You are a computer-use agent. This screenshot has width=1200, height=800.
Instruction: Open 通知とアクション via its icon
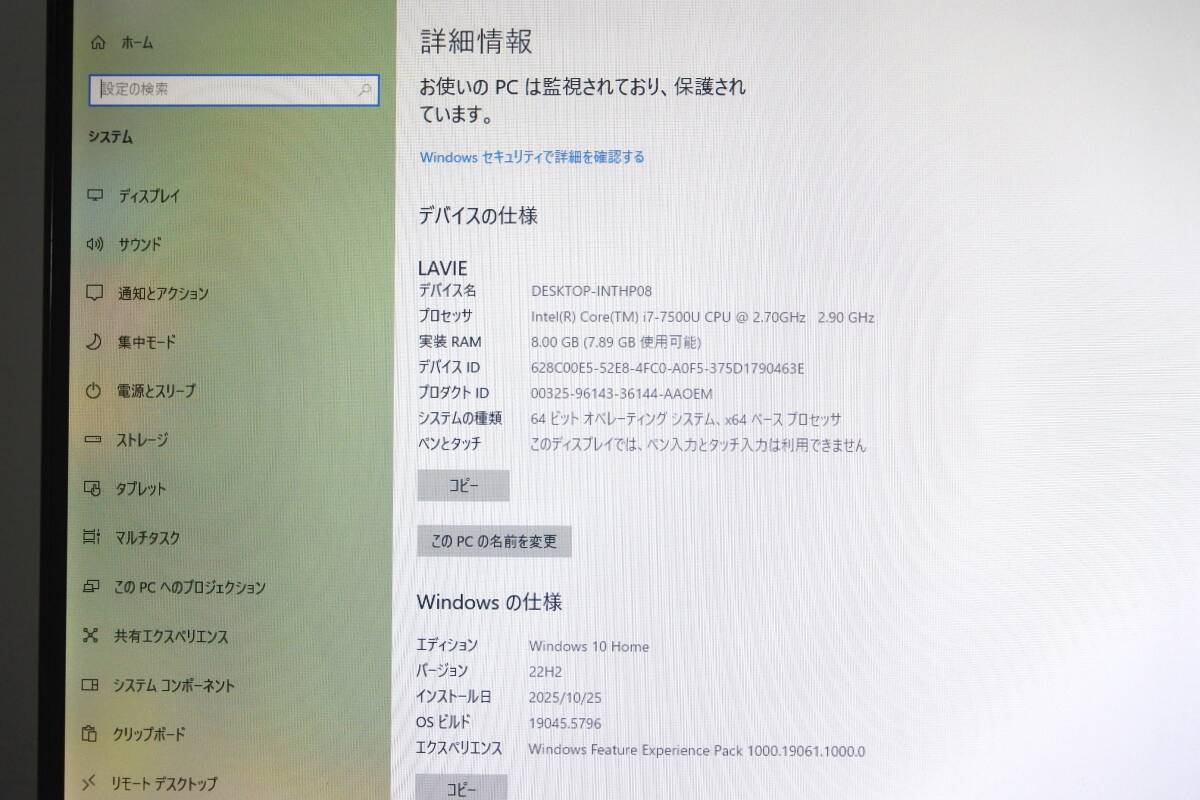tap(95, 293)
